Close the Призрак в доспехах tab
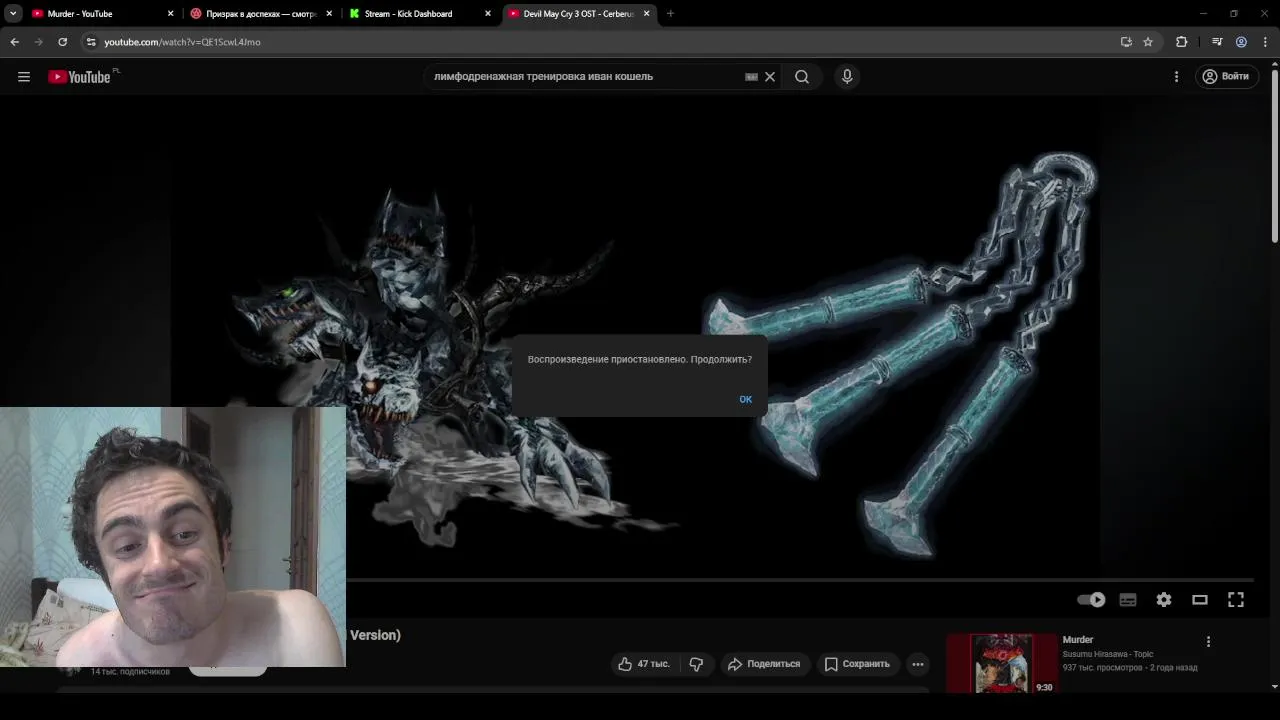The width and height of the screenshot is (1280, 720). tap(329, 14)
